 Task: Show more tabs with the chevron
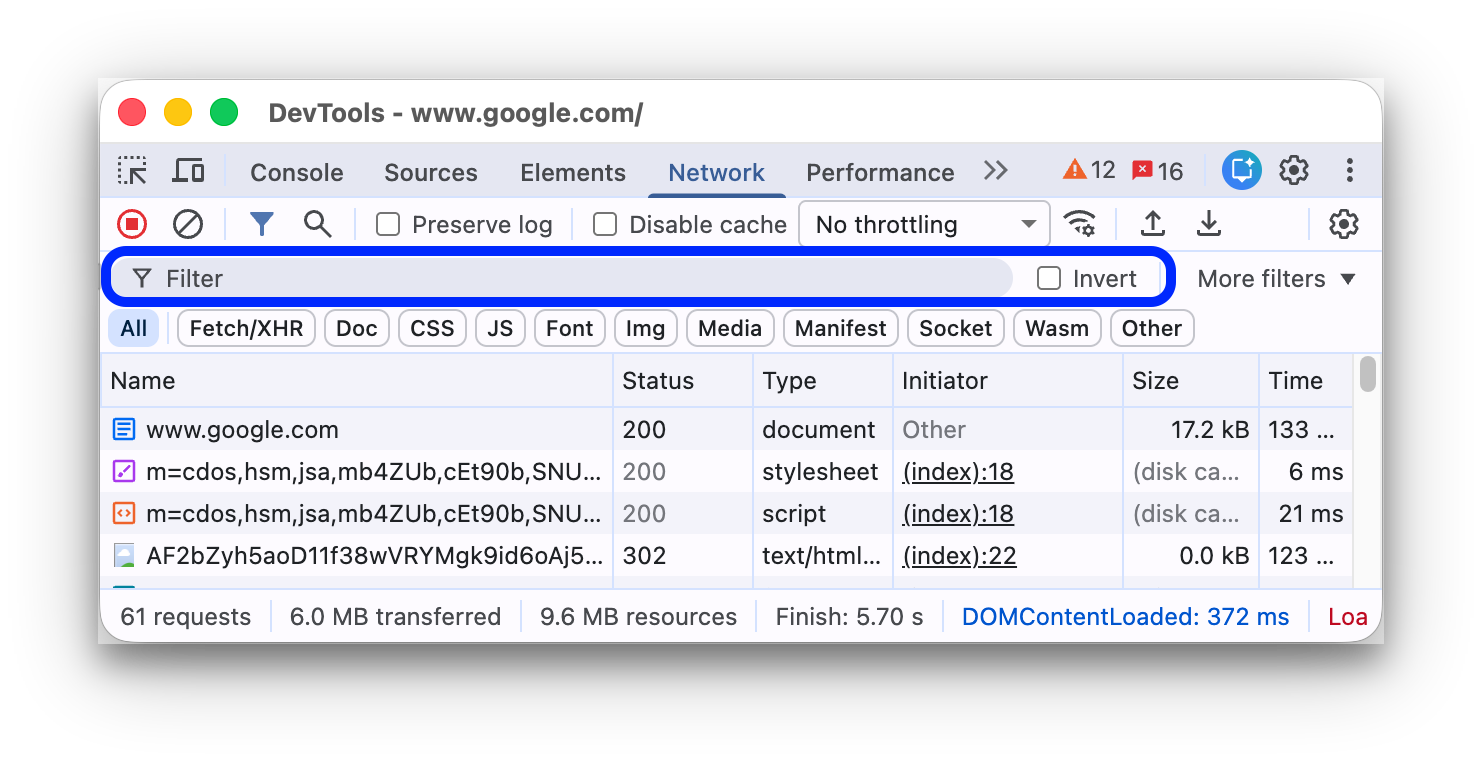coord(996,171)
